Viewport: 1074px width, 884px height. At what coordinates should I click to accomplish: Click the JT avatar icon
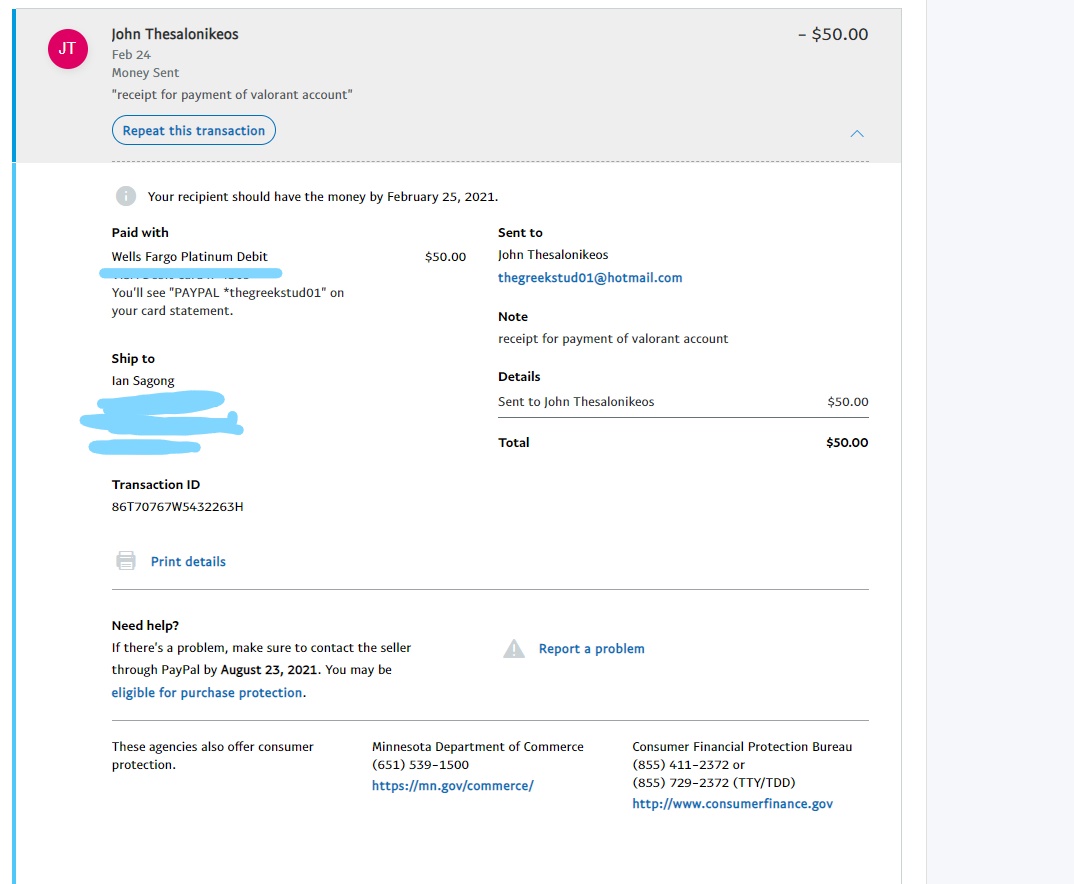coord(67,48)
